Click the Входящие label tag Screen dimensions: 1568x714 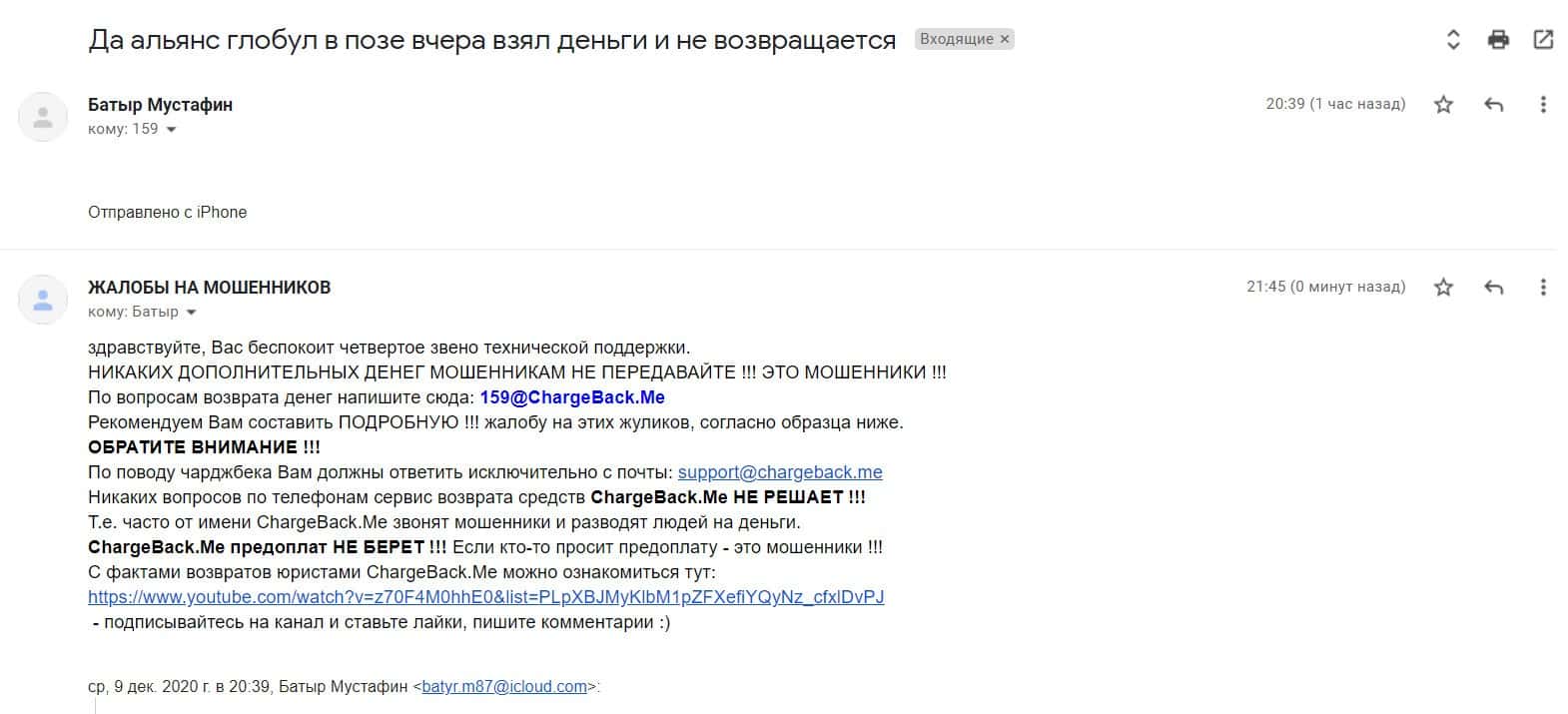click(956, 39)
